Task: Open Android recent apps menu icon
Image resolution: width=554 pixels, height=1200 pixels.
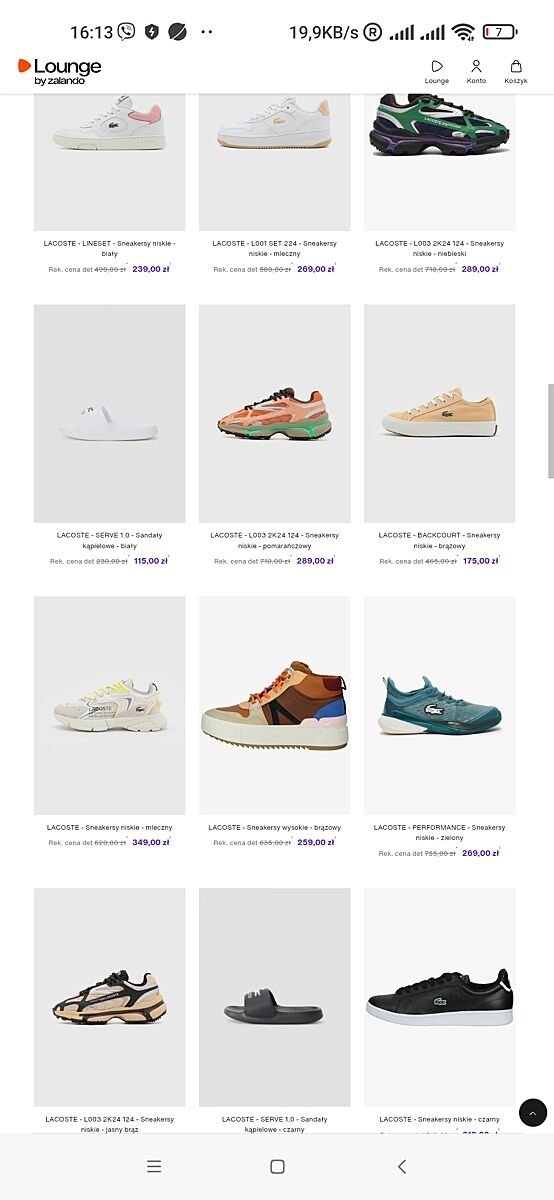Action: pos(154,1166)
